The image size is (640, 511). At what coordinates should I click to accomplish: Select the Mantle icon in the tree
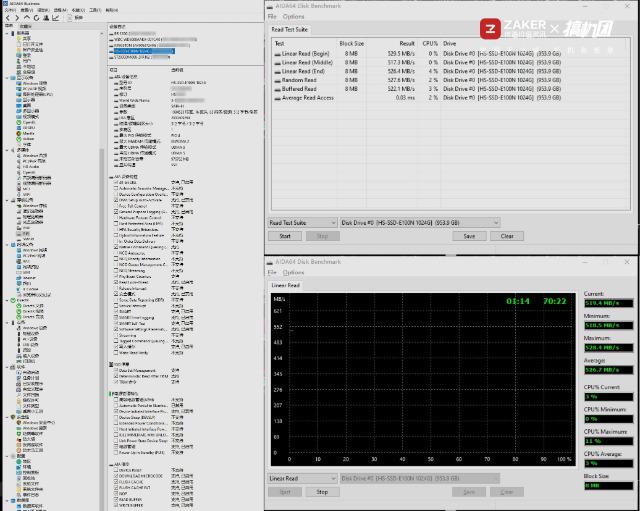[19, 133]
